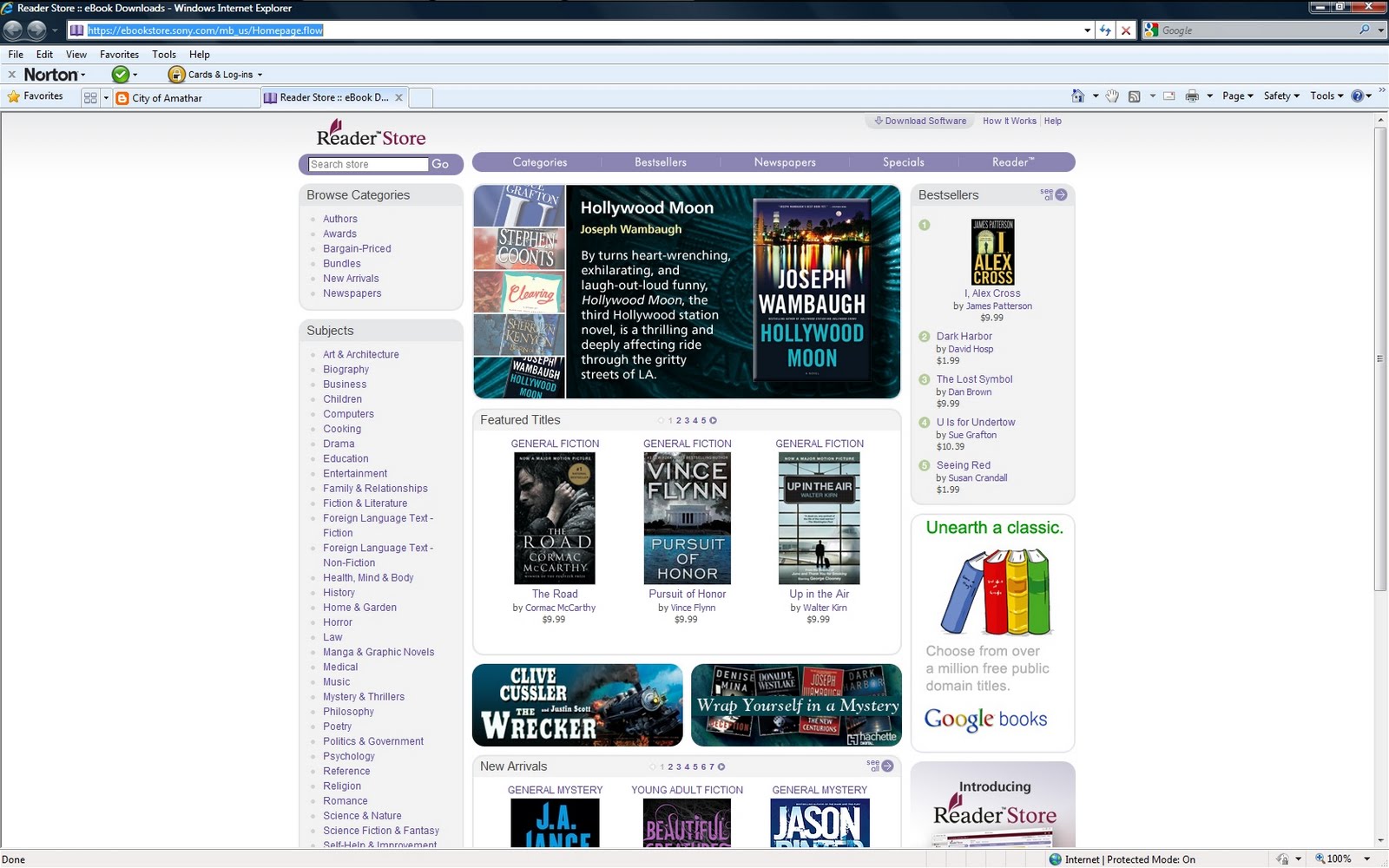Open the Favorites menu in menu bar
Screen dimensions: 1389x868
(119, 54)
